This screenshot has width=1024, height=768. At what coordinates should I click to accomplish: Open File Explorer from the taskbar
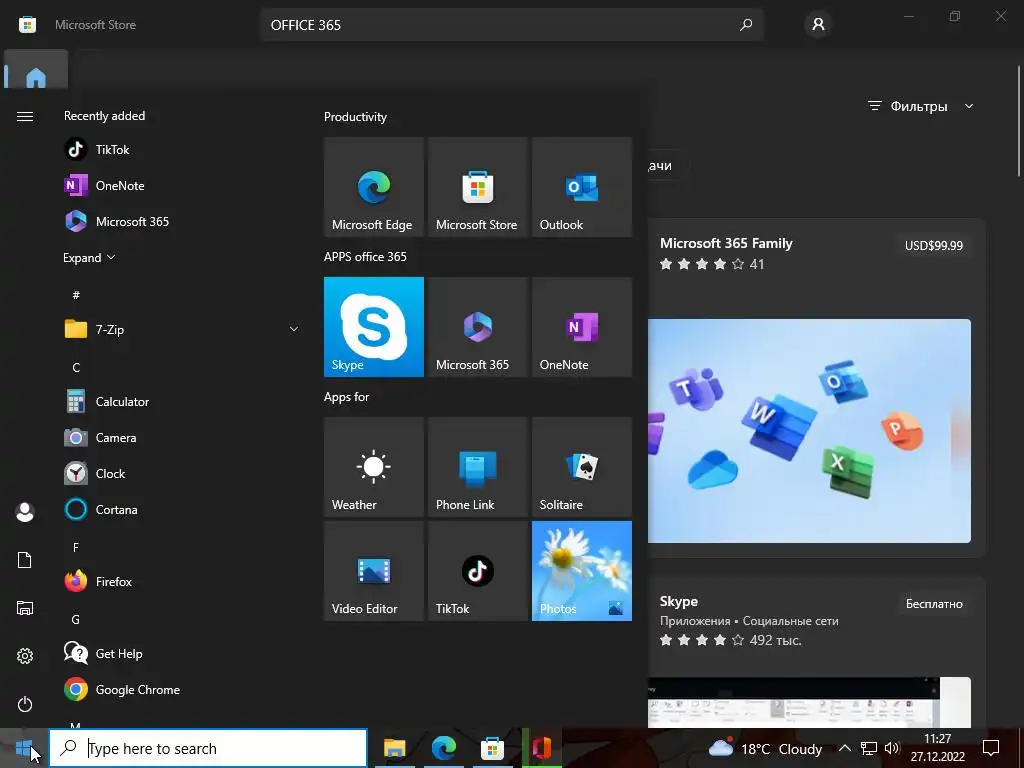tap(394, 748)
